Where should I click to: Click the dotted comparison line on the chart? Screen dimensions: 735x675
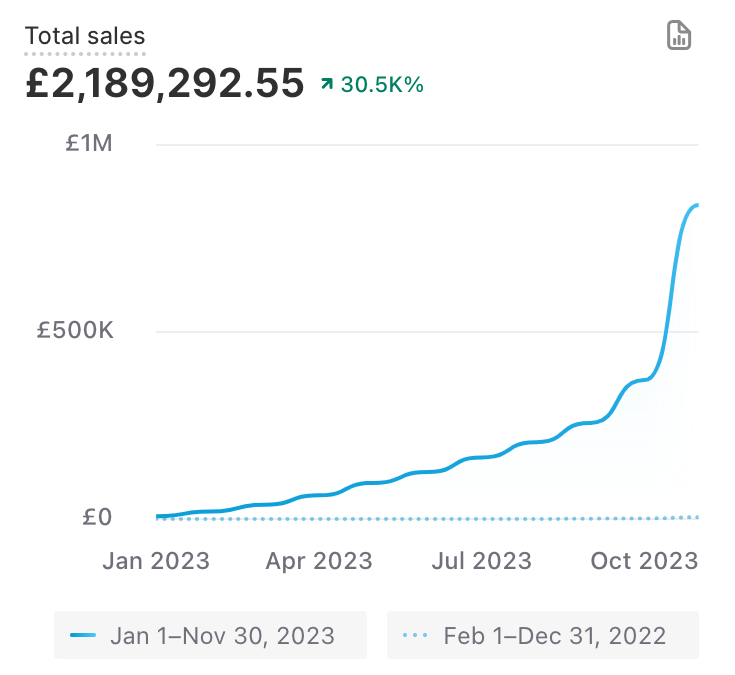click(400, 518)
